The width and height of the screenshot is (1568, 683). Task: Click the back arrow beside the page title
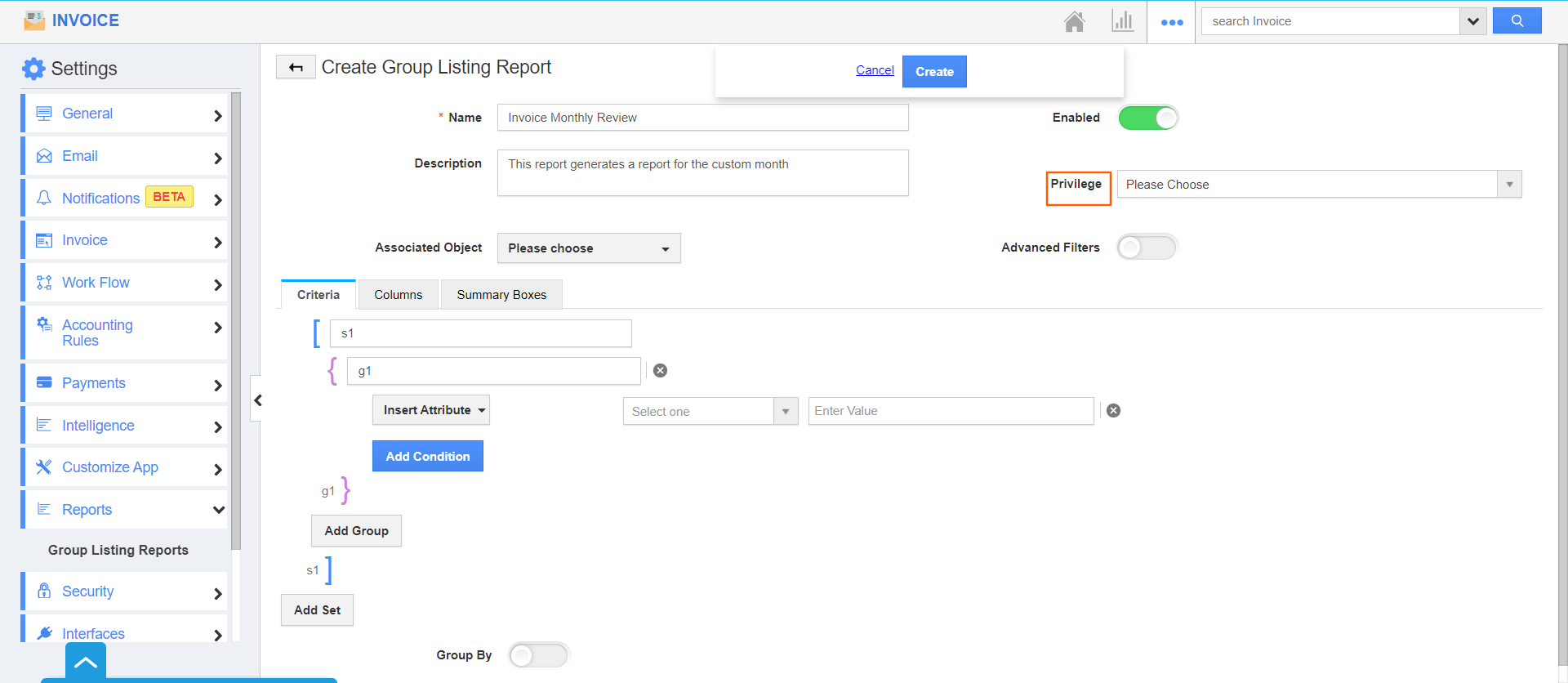296,67
